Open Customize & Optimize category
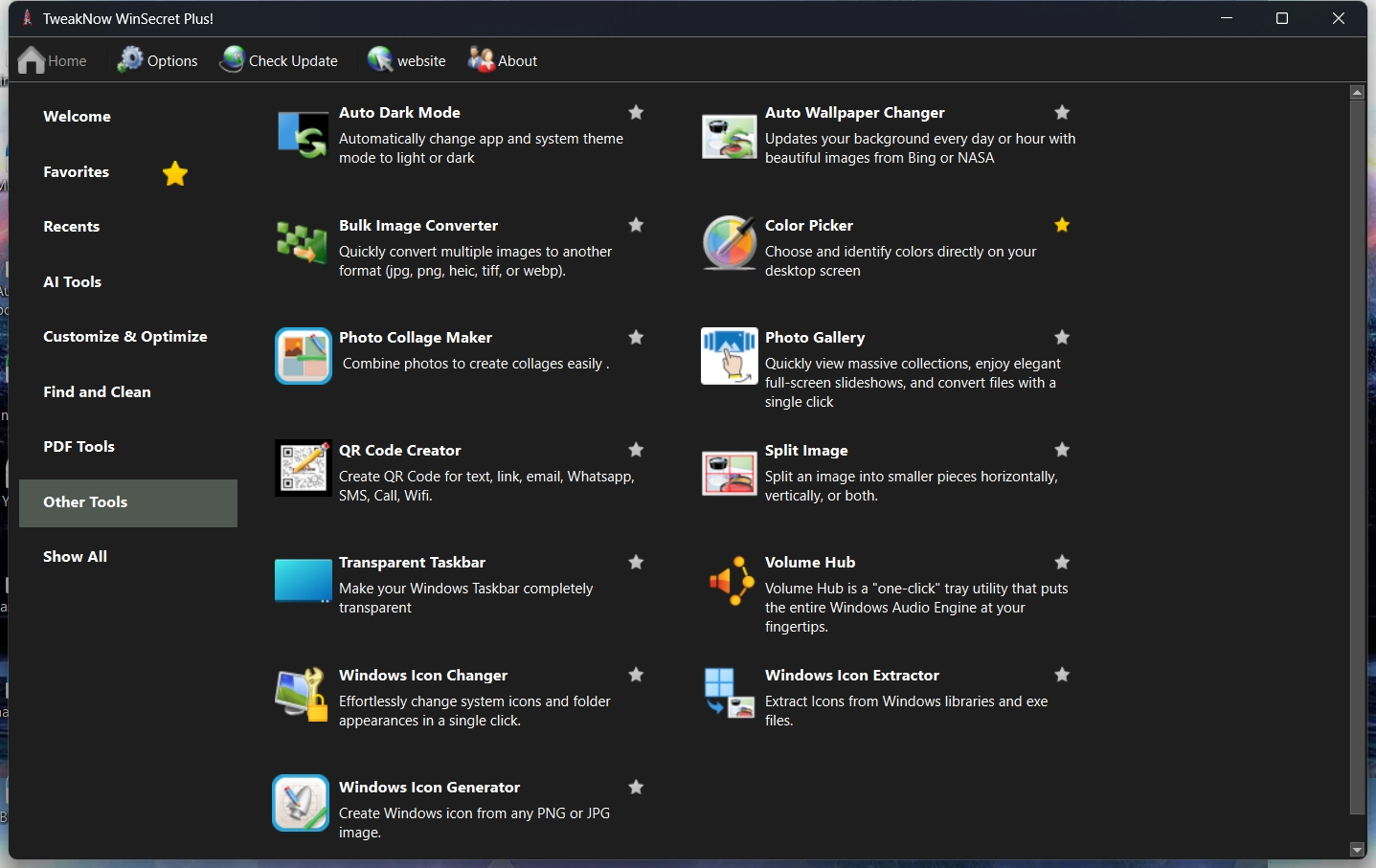 [125, 337]
